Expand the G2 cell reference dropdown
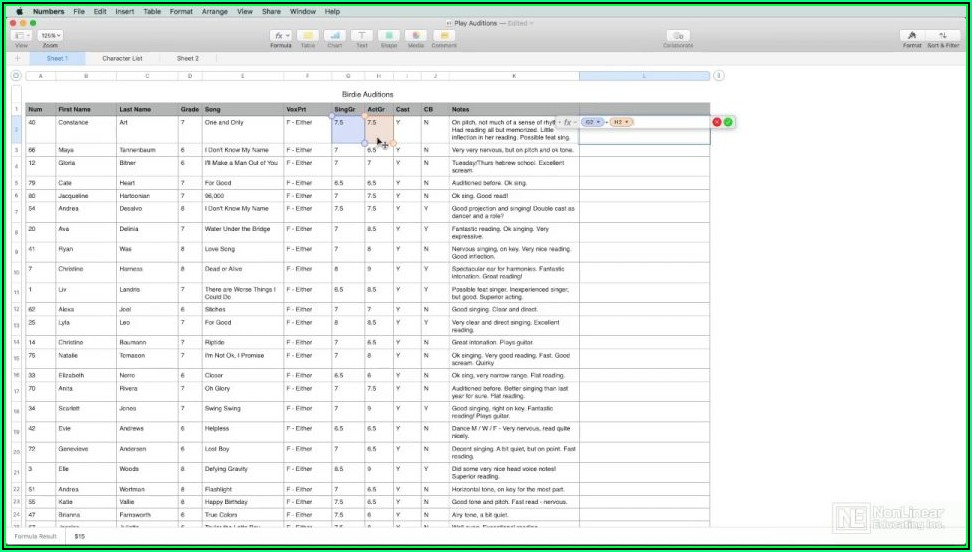The width and height of the screenshot is (972, 552). [x=599, y=122]
